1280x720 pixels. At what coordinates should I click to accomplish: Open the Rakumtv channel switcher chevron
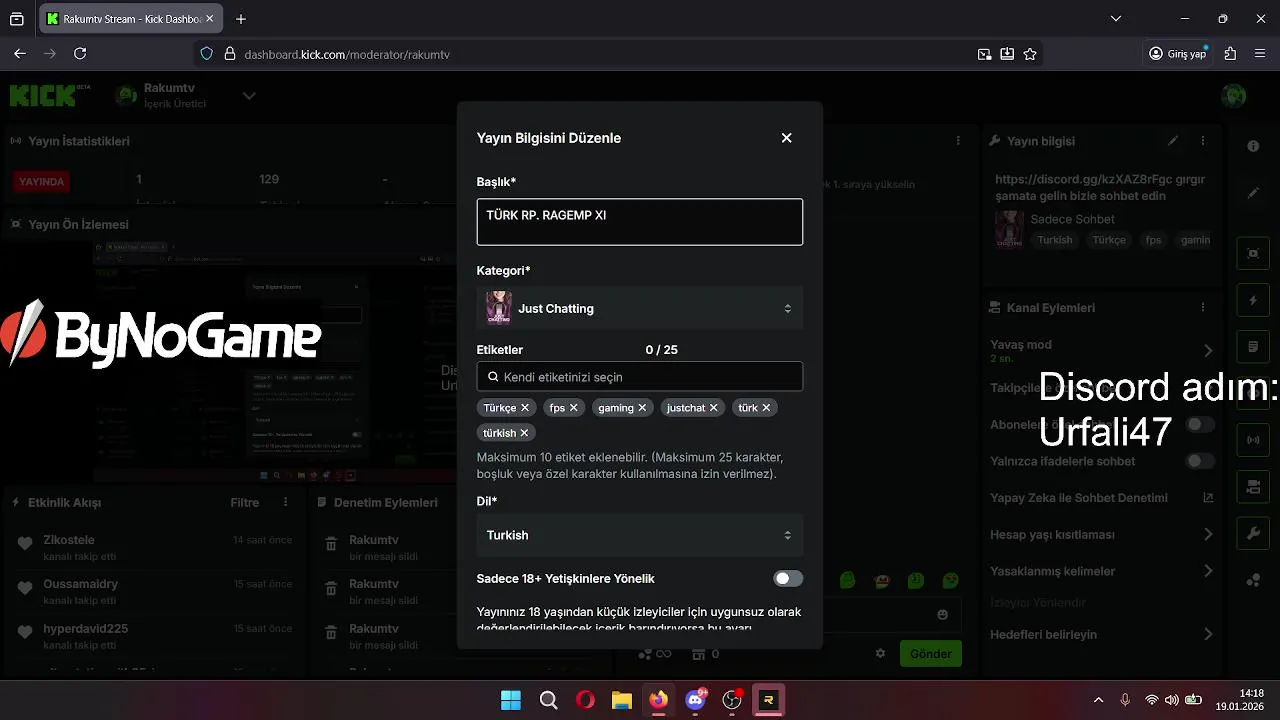249,96
